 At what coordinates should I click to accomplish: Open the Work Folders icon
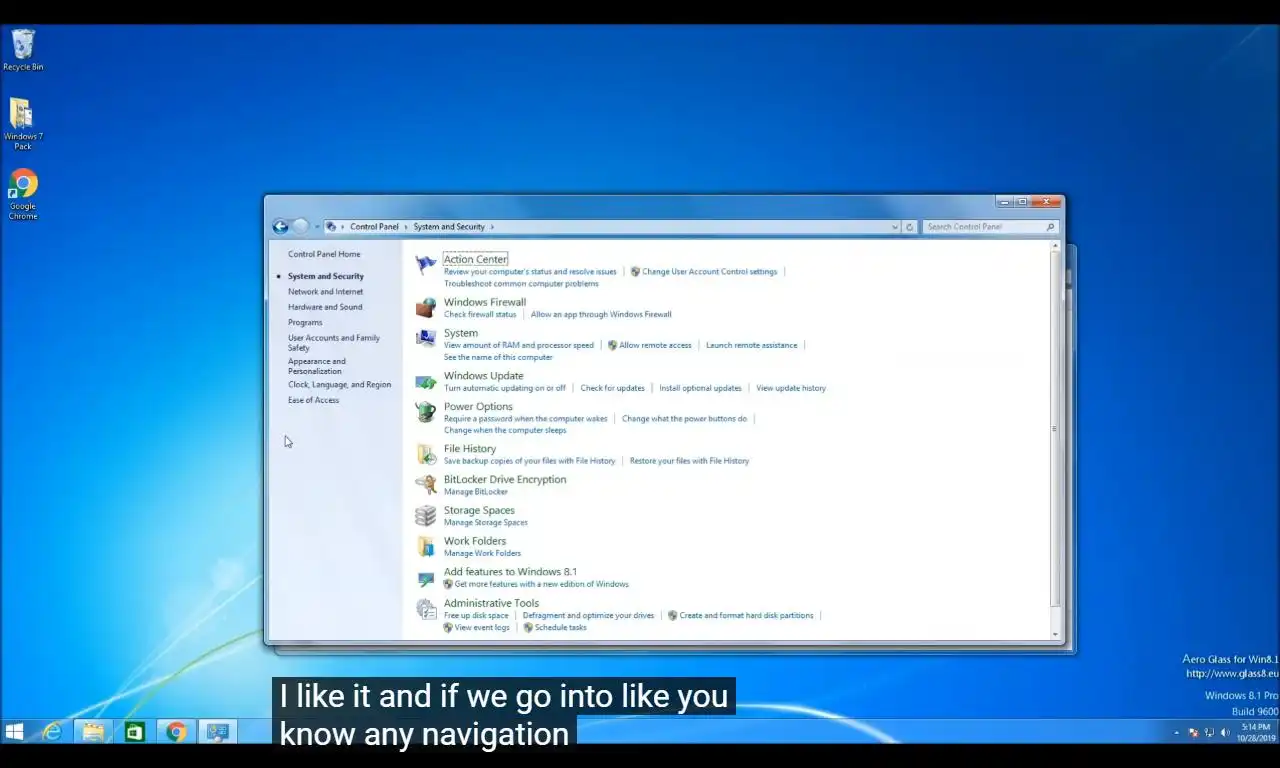click(426, 546)
